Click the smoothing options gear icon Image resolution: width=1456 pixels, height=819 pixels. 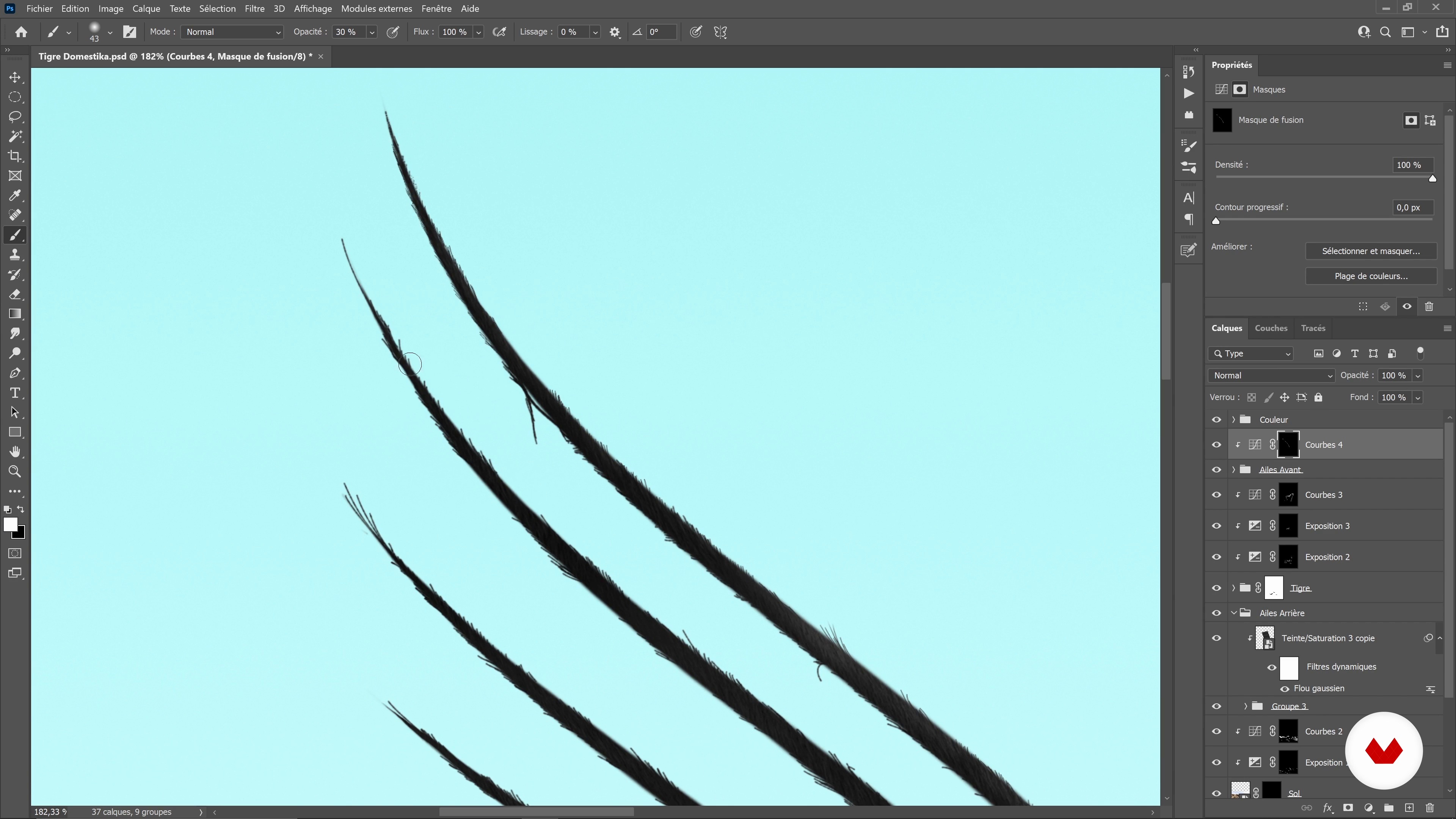coord(614,32)
